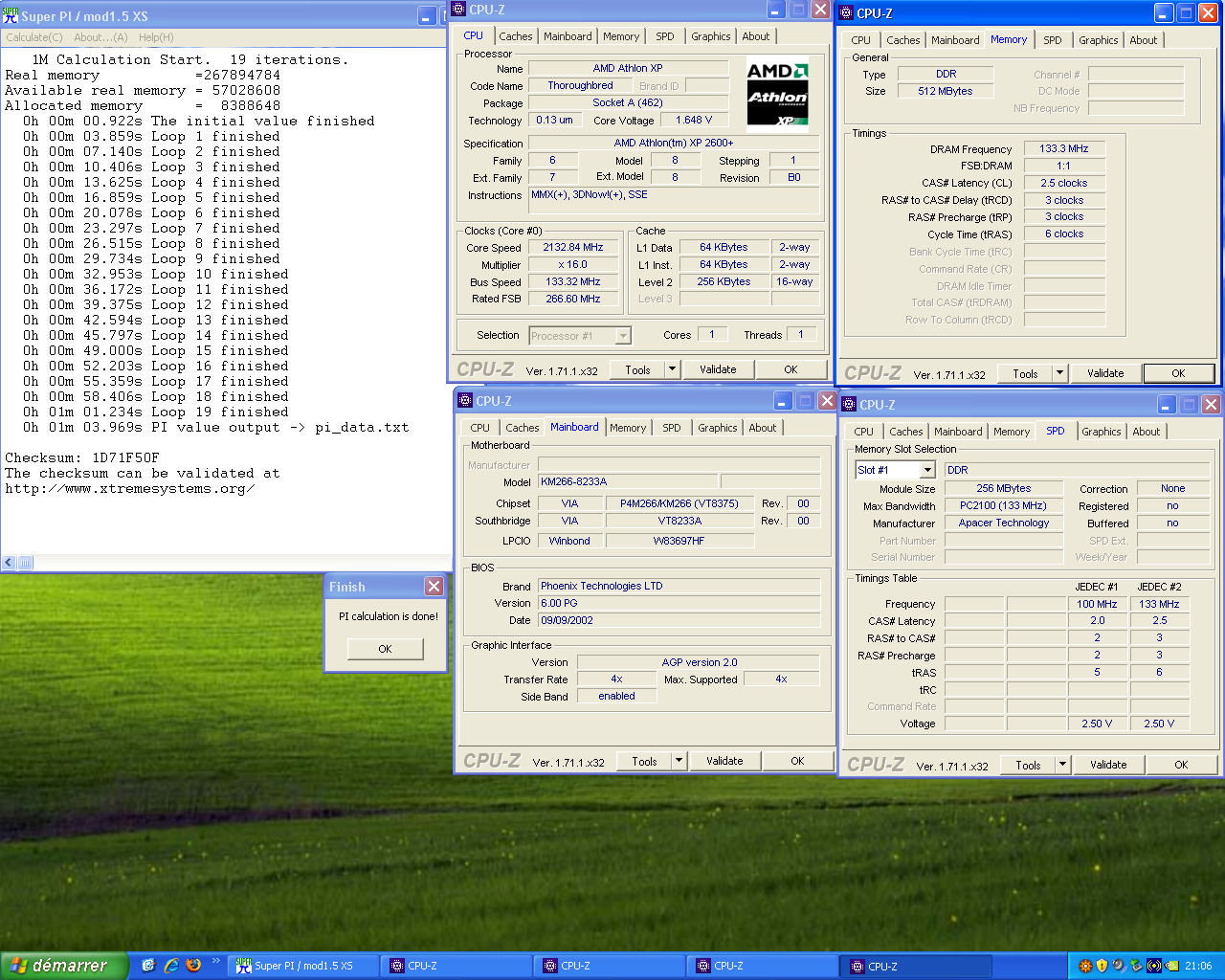The image size is (1225, 980).
Task: Expand Tools dropdown arrow in SPD window
Action: coord(1062,765)
